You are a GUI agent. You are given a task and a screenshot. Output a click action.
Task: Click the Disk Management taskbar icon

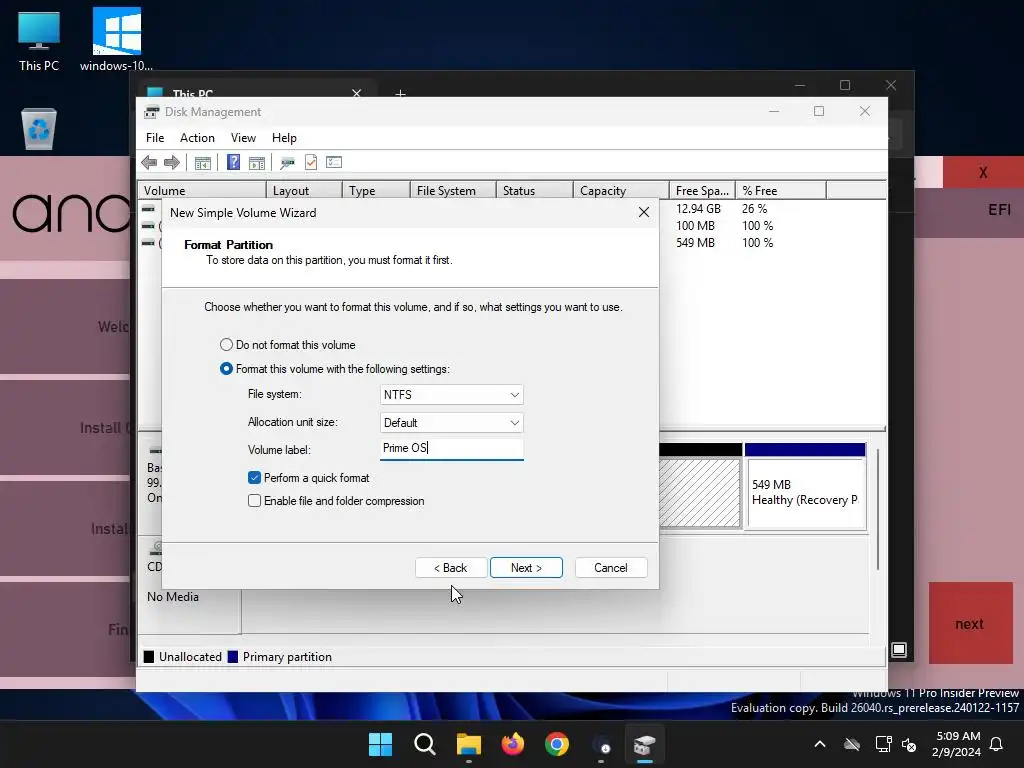pyautogui.click(x=645, y=744)
